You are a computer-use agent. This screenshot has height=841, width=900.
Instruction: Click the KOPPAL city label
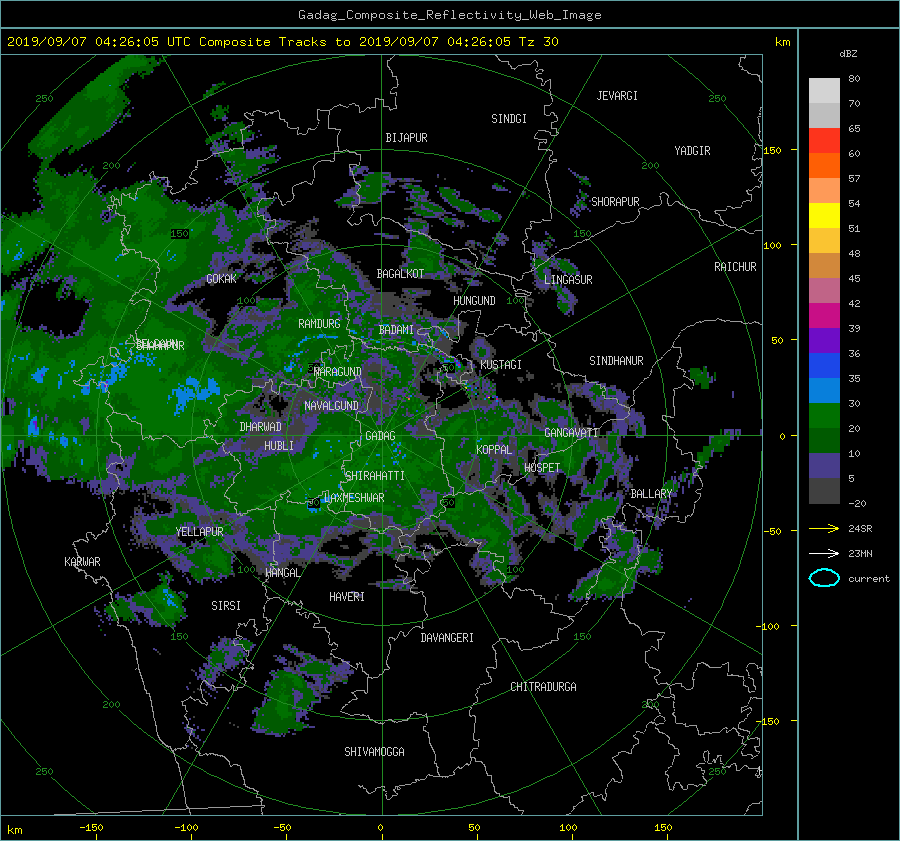click(494, 450)
